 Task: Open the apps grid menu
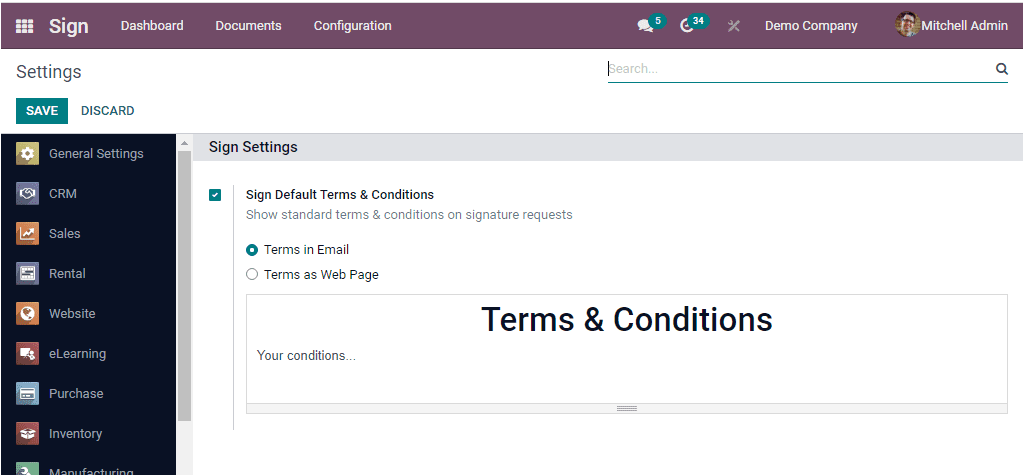pyautogui.click(x=25, y=26)
